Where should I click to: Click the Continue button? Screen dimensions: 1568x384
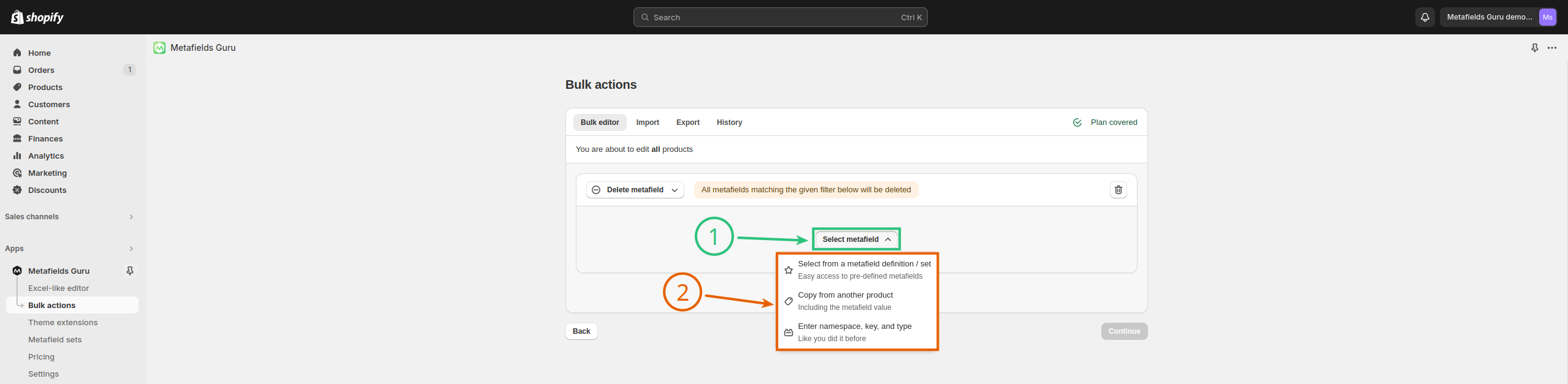(x=1124, y=331)
